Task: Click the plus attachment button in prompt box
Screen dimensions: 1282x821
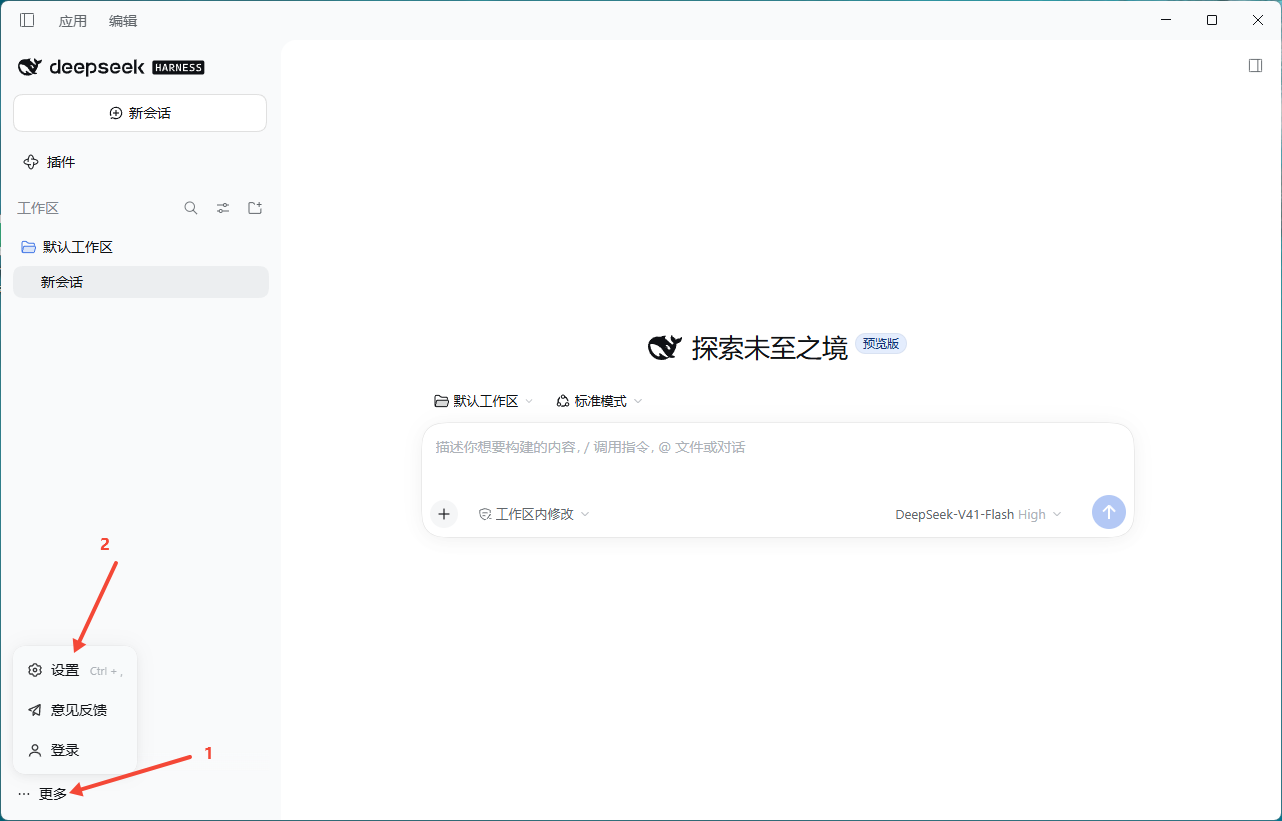Action: pos(444,514)
